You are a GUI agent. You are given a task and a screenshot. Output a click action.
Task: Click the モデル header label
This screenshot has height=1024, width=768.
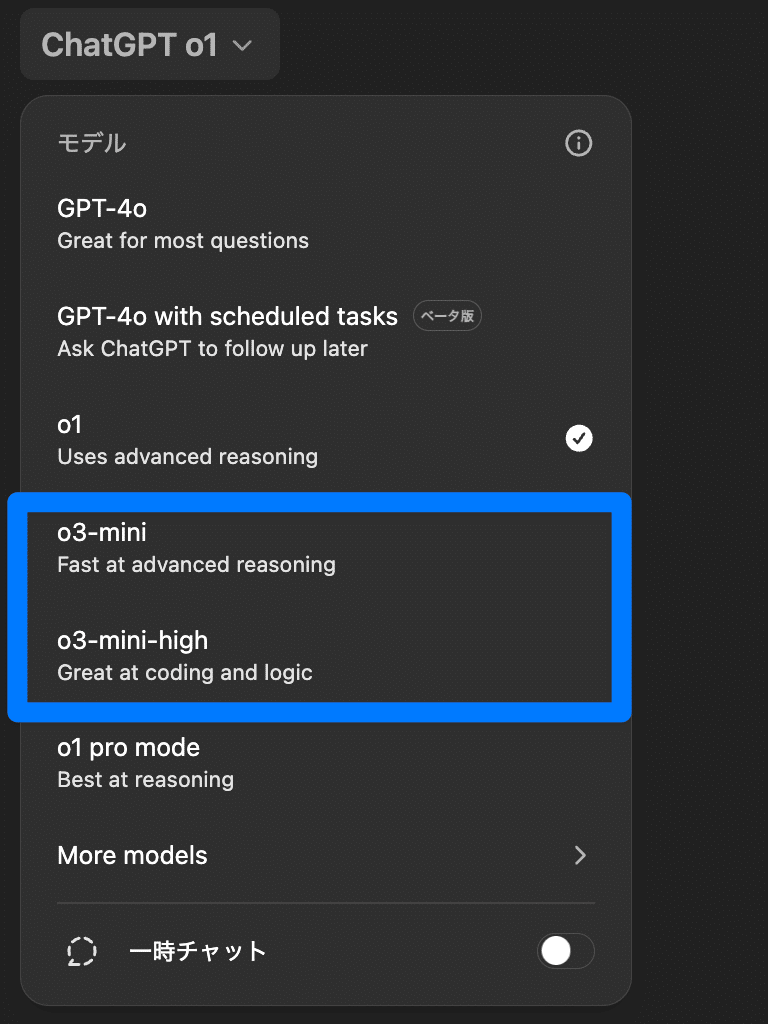(92, 143)
